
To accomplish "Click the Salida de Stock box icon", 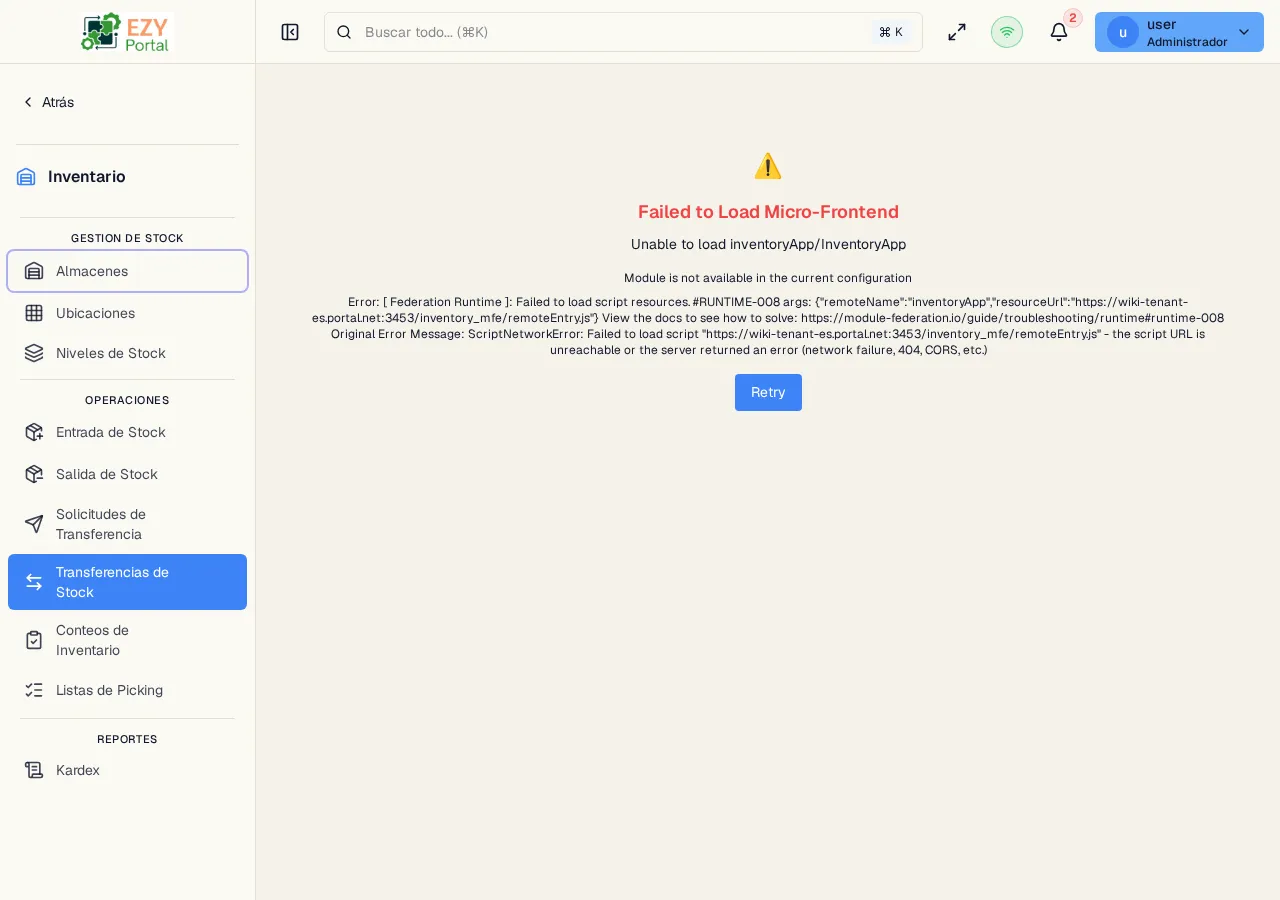I will [34, 474].
